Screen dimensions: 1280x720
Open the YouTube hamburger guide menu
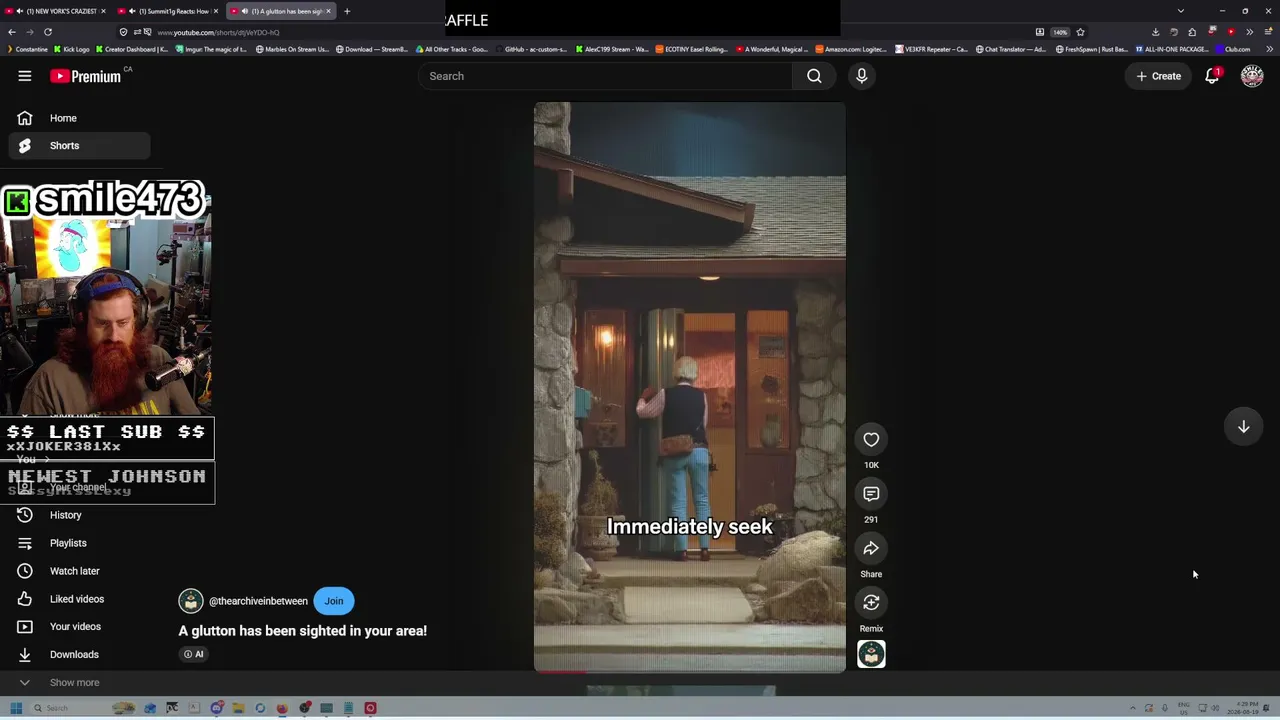tap(25, 76)
